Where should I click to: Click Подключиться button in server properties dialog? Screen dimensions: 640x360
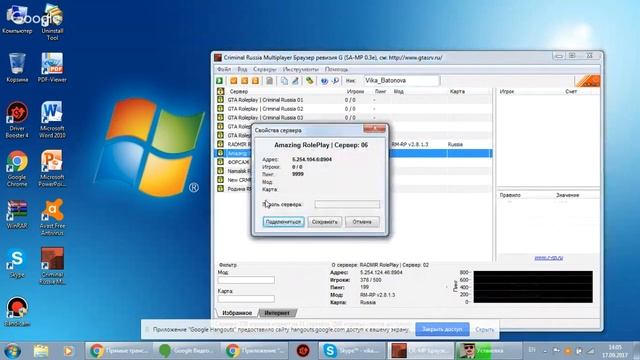click(x=284, y=222)
